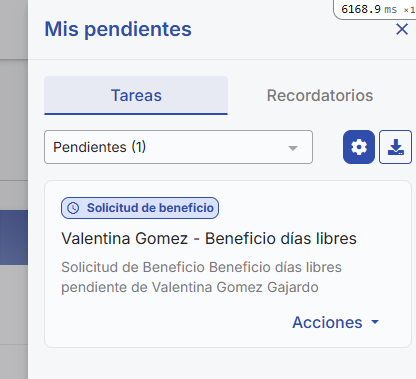
Task: Close the Mis pendientes panel
Action: coord(402,29)
